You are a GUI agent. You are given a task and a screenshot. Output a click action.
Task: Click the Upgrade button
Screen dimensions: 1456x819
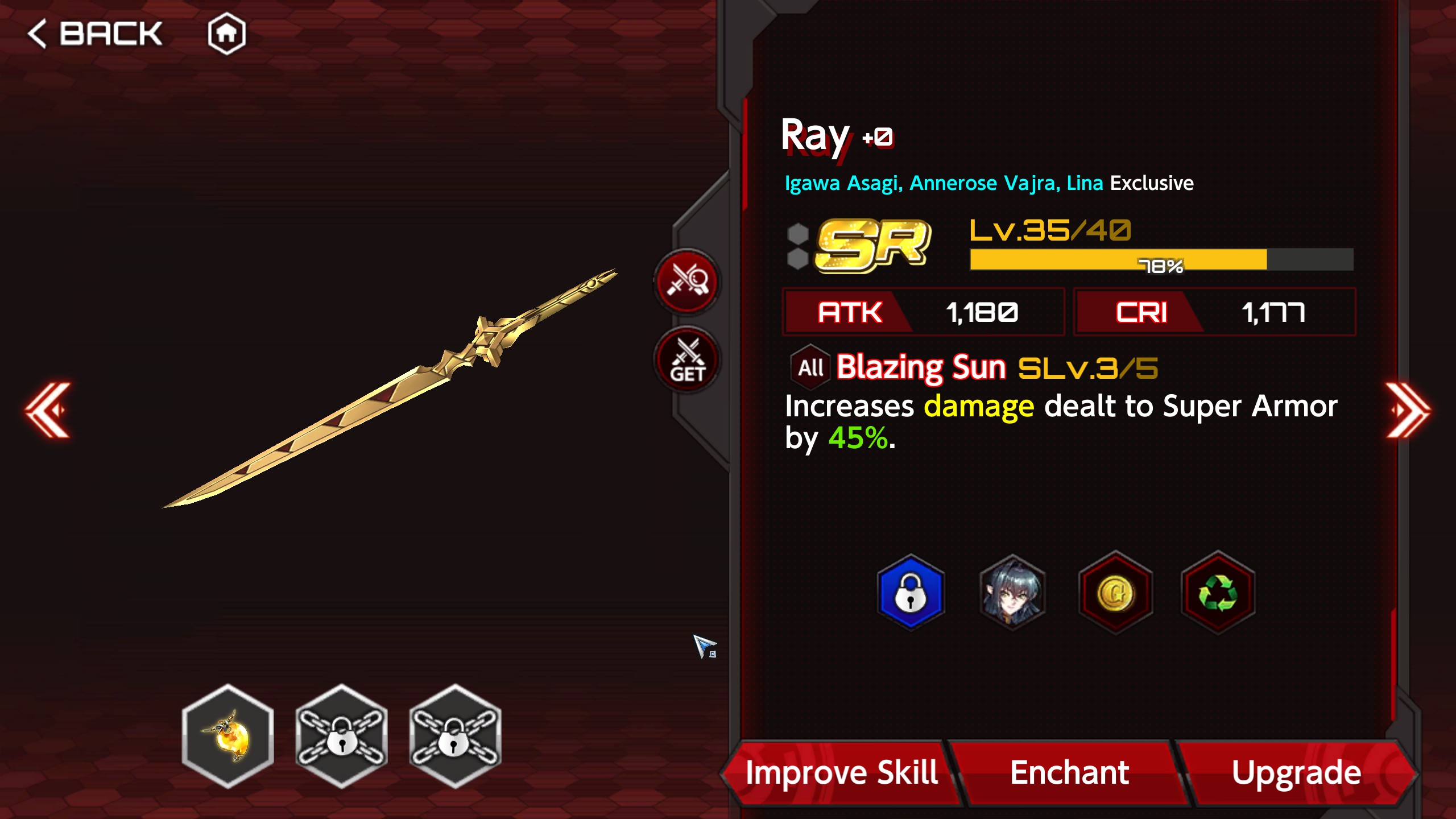pyautogui.click(x=1297, y=772)
